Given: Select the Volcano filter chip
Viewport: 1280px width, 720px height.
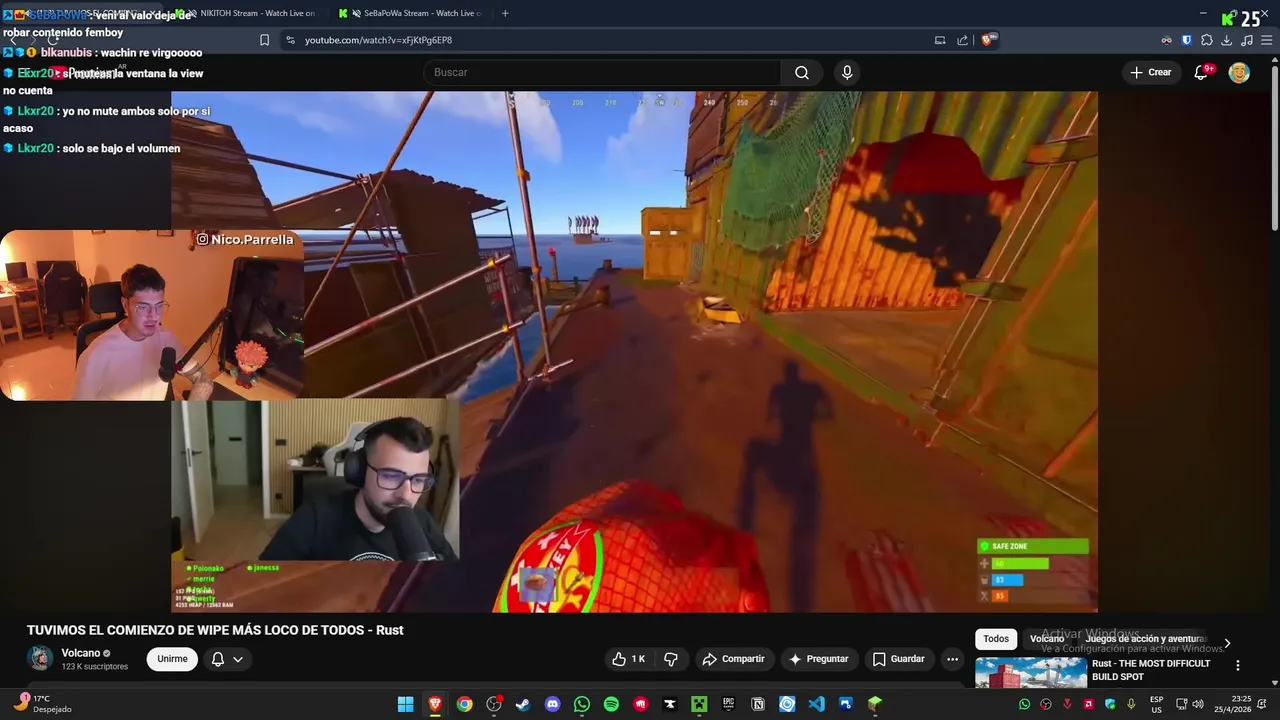Looking at the screenshot, I should click(1047, 639).
